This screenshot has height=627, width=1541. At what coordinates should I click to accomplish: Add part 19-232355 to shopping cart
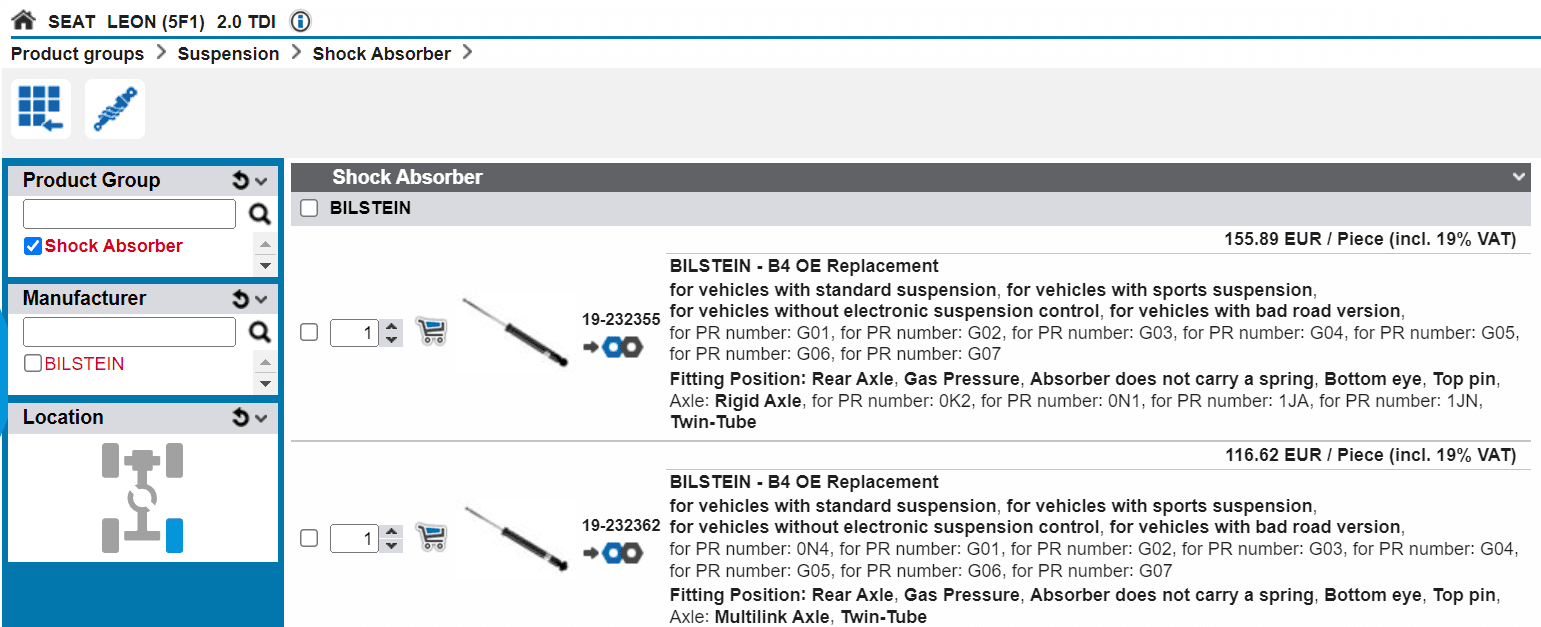[x=430, y=332]
